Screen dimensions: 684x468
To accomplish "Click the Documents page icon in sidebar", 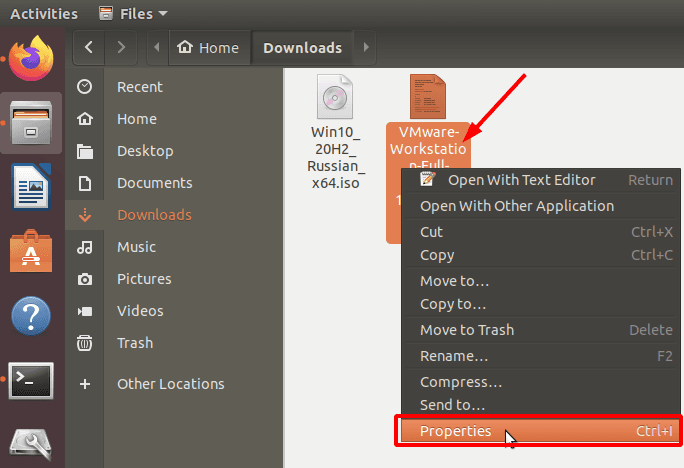I will point(85,183).
